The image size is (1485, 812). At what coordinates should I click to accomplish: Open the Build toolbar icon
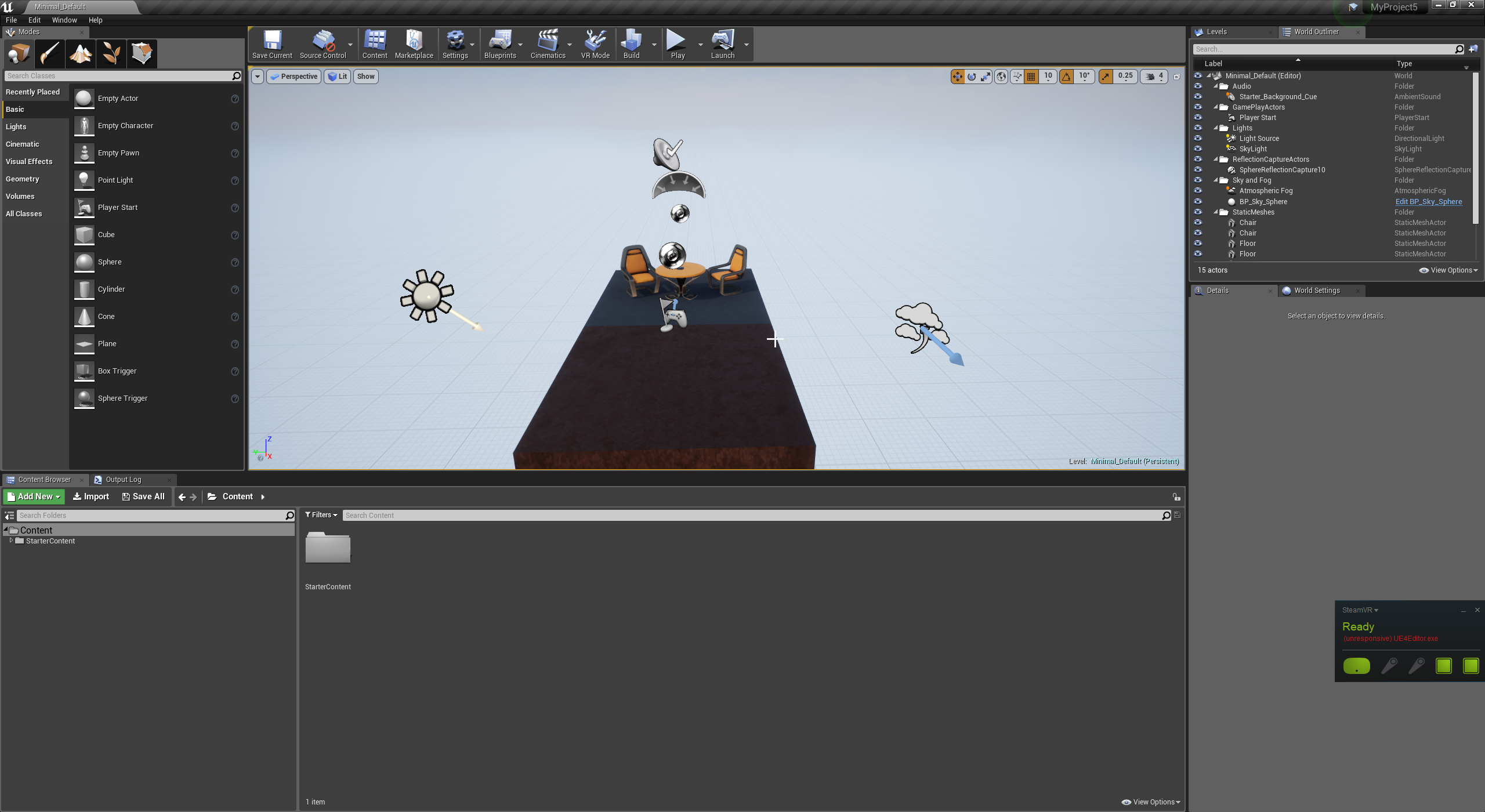(x=631, y=43)
